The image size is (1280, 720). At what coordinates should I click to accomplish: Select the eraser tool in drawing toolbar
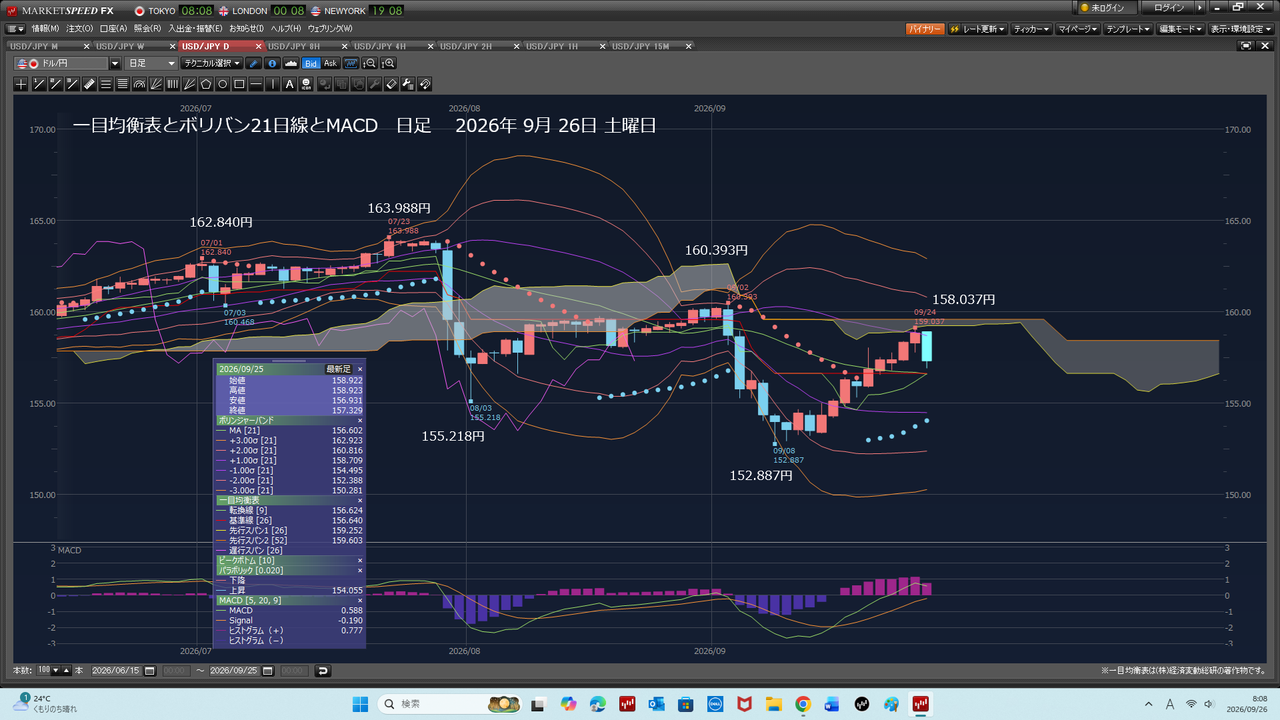pyautogui.click(x=392, y=84)
